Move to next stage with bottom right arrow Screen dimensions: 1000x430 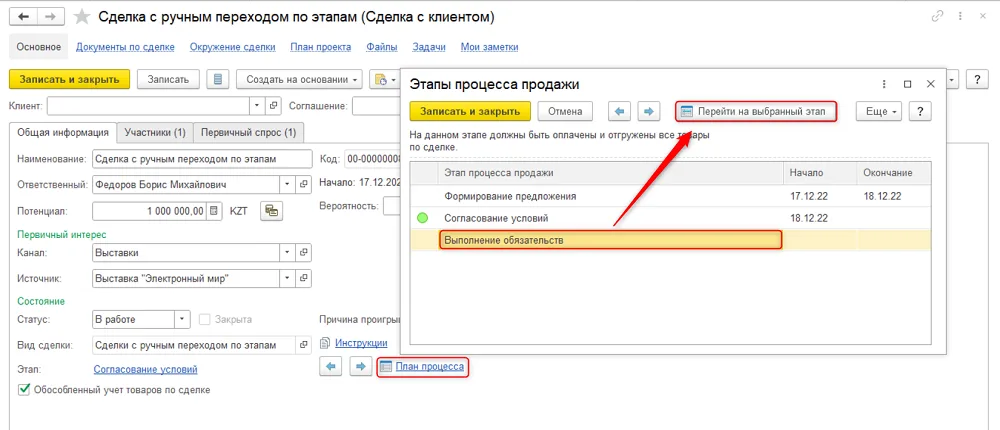click(360, 366)
